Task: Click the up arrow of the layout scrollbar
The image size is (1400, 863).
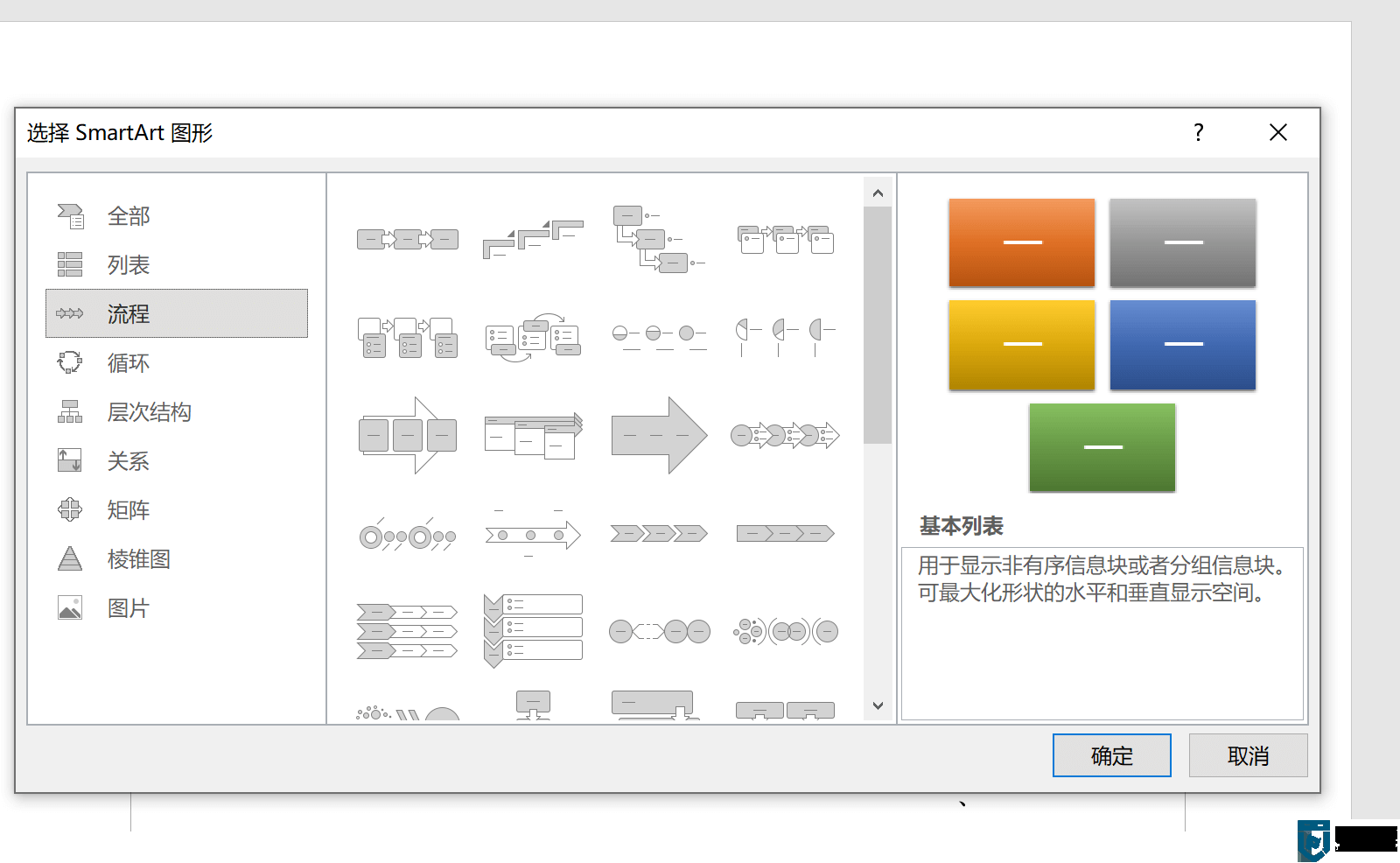Action: pos(878,193)
